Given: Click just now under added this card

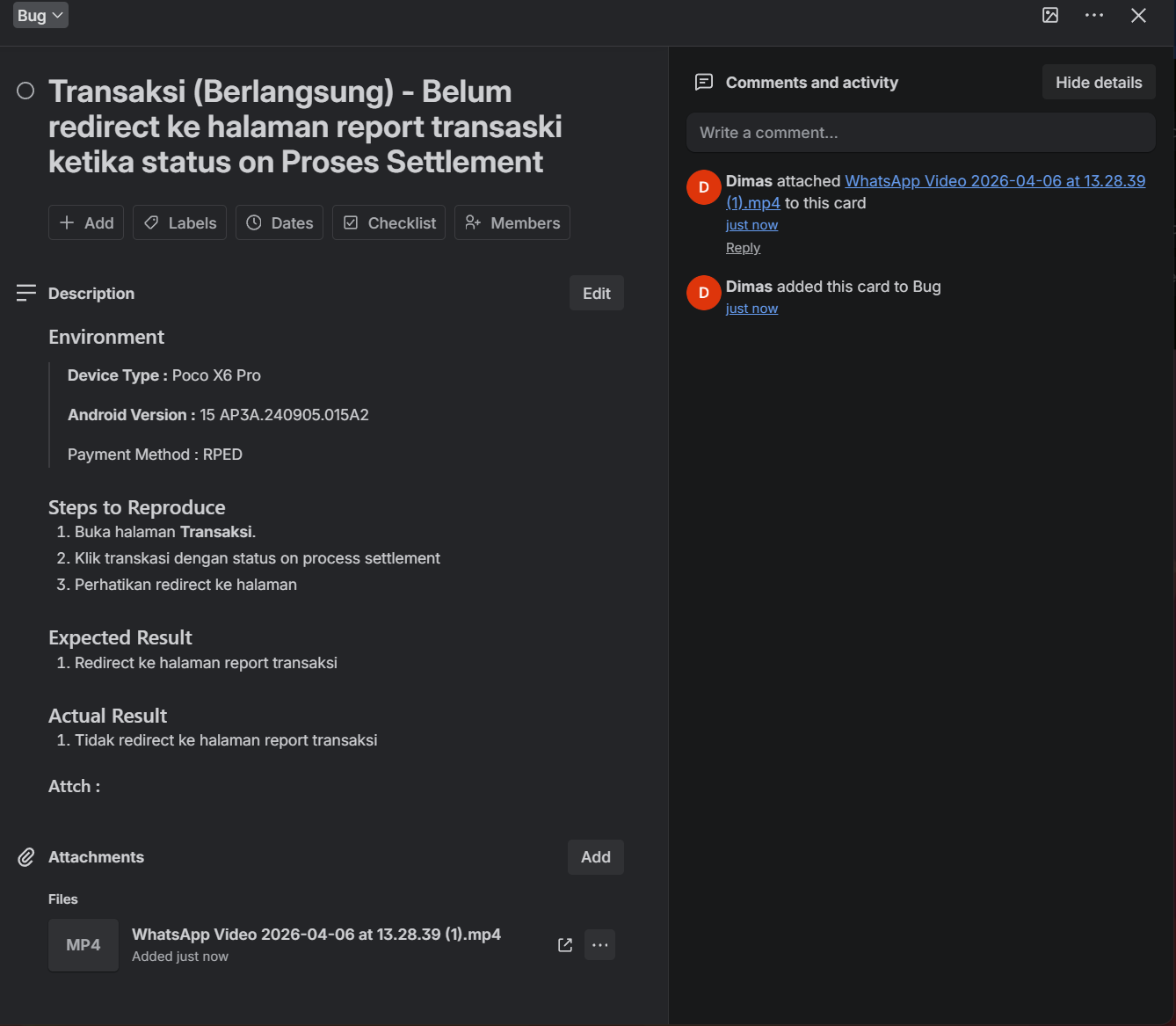Looking at the screenshot, I should pyautogui.click(x=751, y=309).
